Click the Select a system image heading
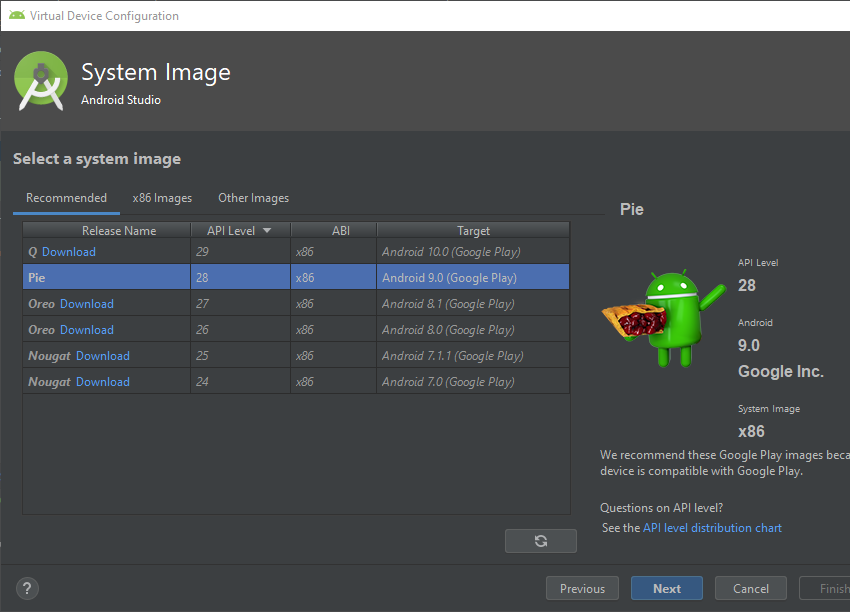Image resolution: width=850 pixels, height=612 pixels. coord(97,159)
